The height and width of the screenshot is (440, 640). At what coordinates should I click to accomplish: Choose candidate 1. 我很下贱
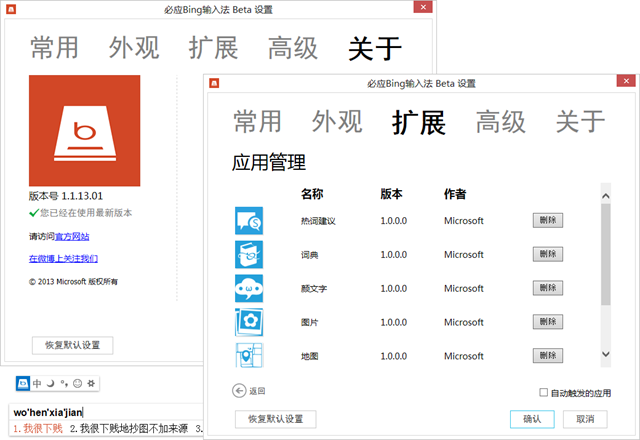[38, 429]
